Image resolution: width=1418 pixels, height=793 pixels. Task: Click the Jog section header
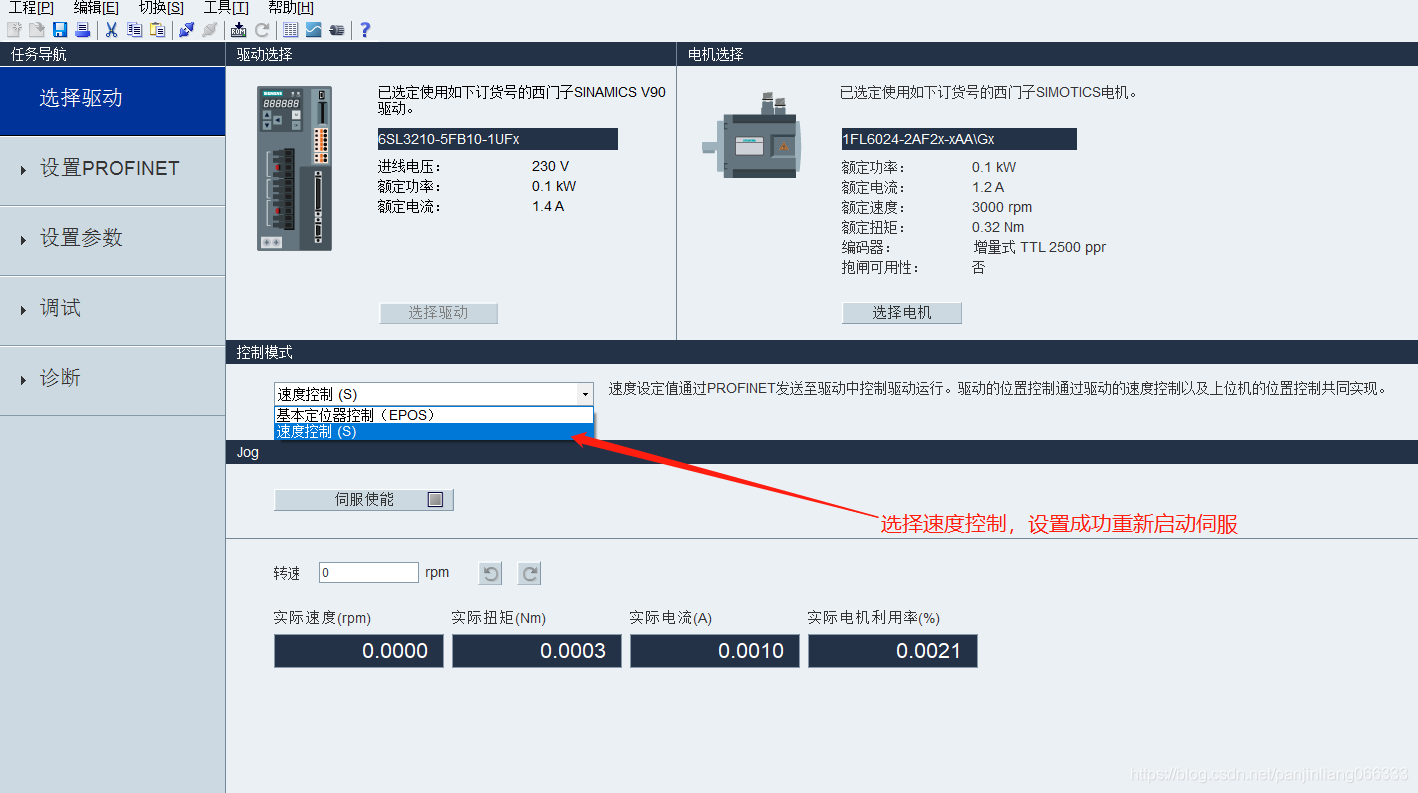pyautogui.click(x=822, y=452)
